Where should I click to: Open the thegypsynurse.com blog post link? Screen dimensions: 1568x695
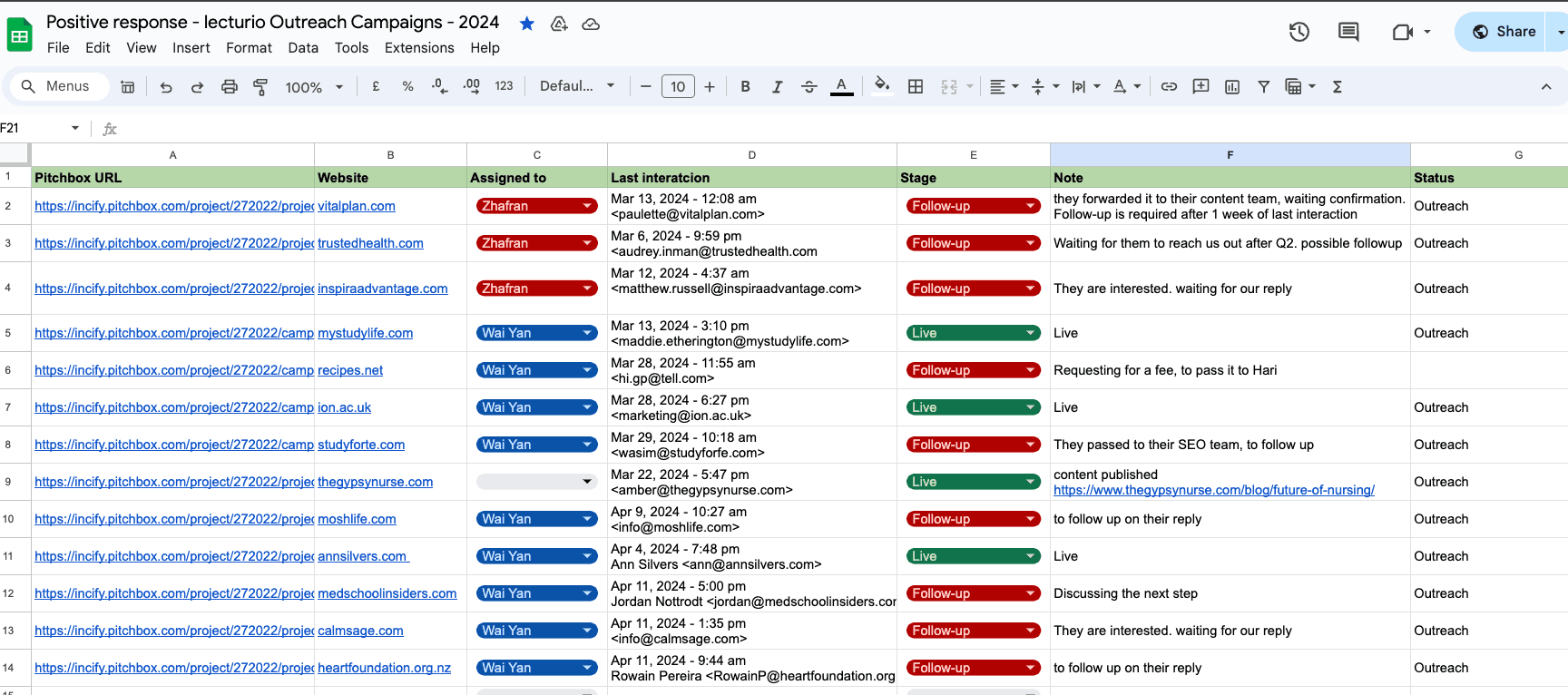pos(1214,490)
